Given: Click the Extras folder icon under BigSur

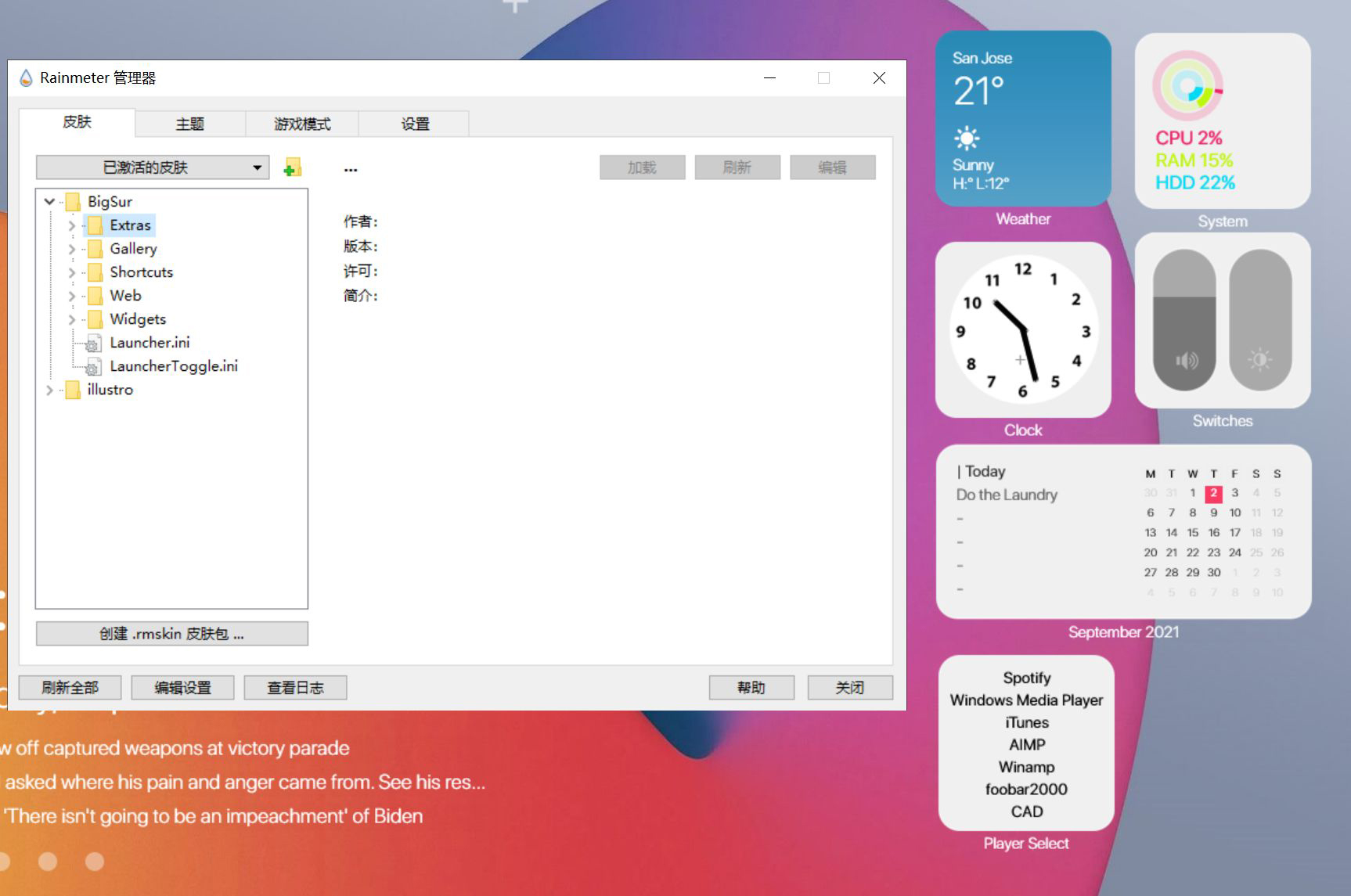Looking at the screenshot, I should 95,225.
